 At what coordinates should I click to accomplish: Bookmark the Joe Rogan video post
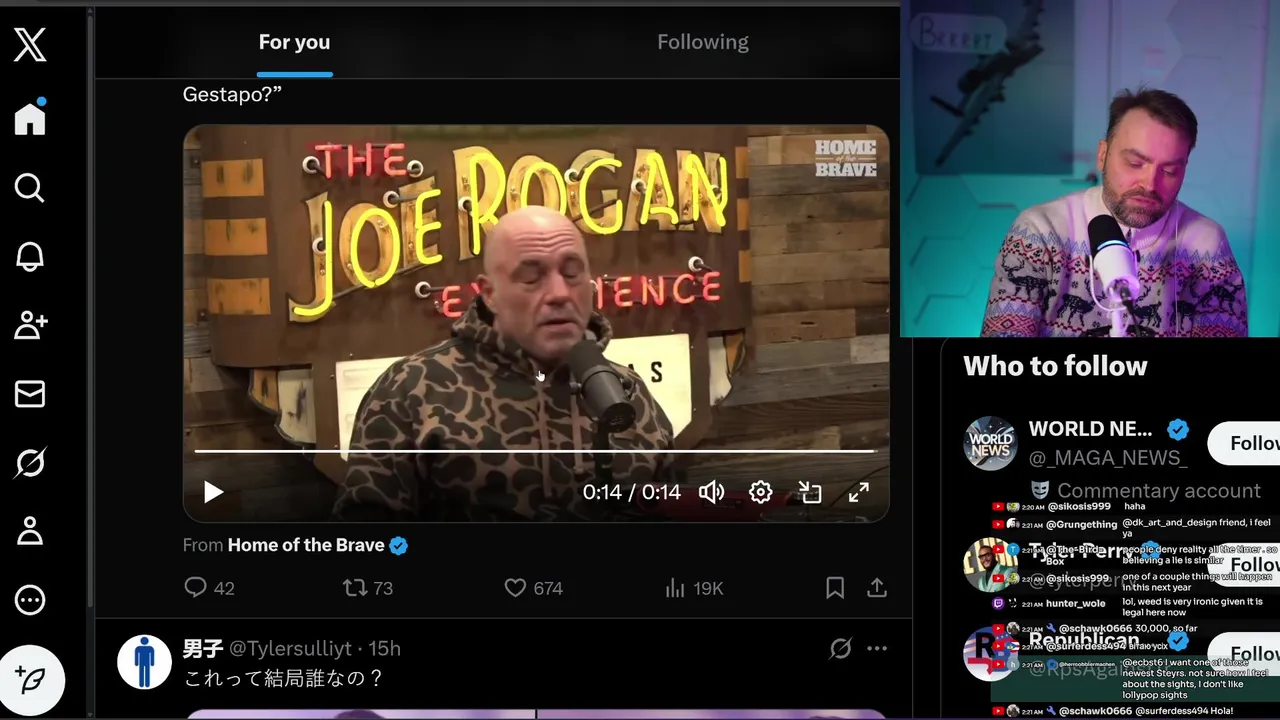pyautogui.click(x=835, y=588)
